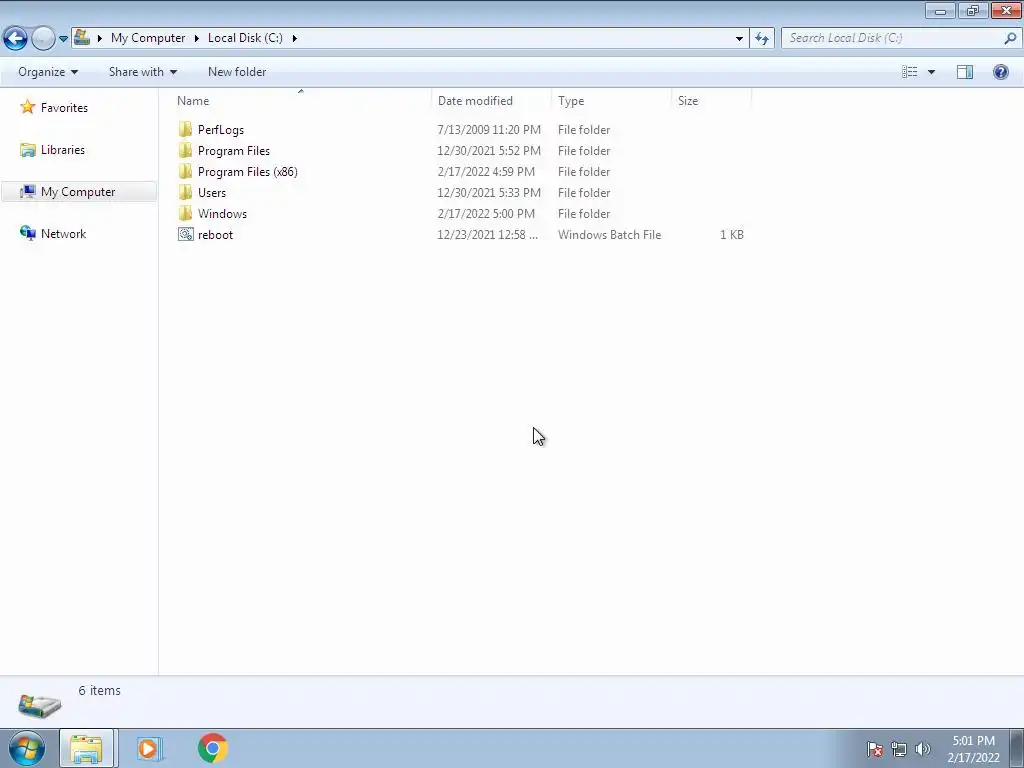Screen dimensions: 1024x768
Task: Click the Program Files folder name
Action: coord(234,151)
